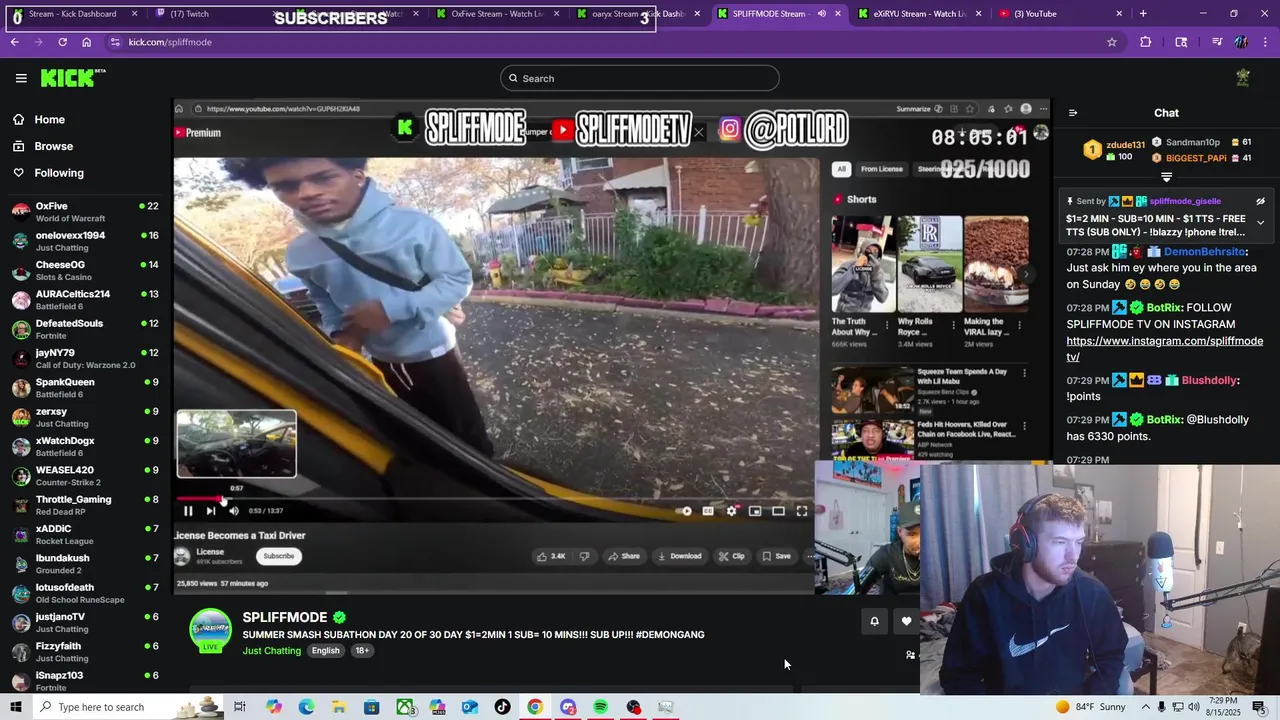Open the user profile avatar at top right
1280x720 pixels.
(1243, 78)
